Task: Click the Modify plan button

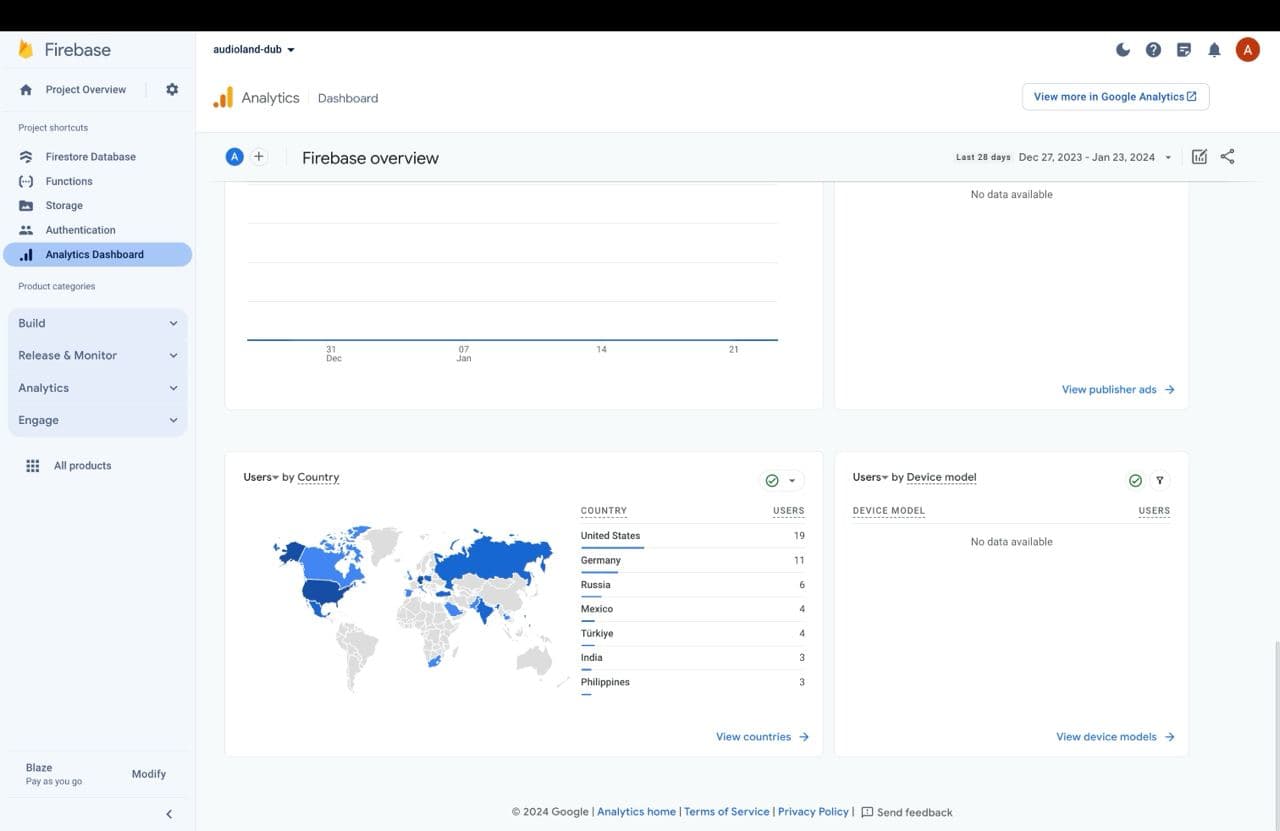Action: coord(149,774)
